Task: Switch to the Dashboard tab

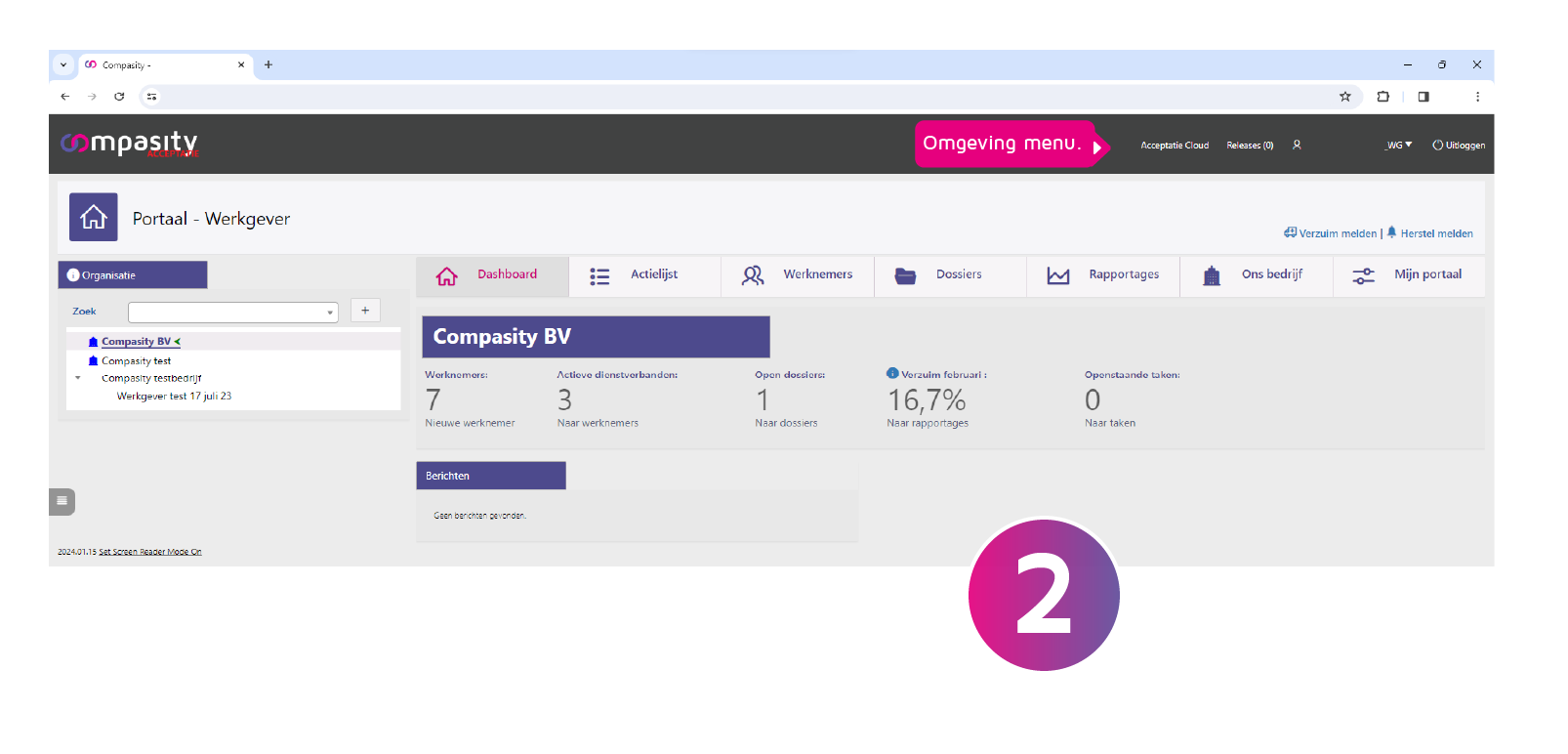Action: pyautogui.click(x=492, y=276)
